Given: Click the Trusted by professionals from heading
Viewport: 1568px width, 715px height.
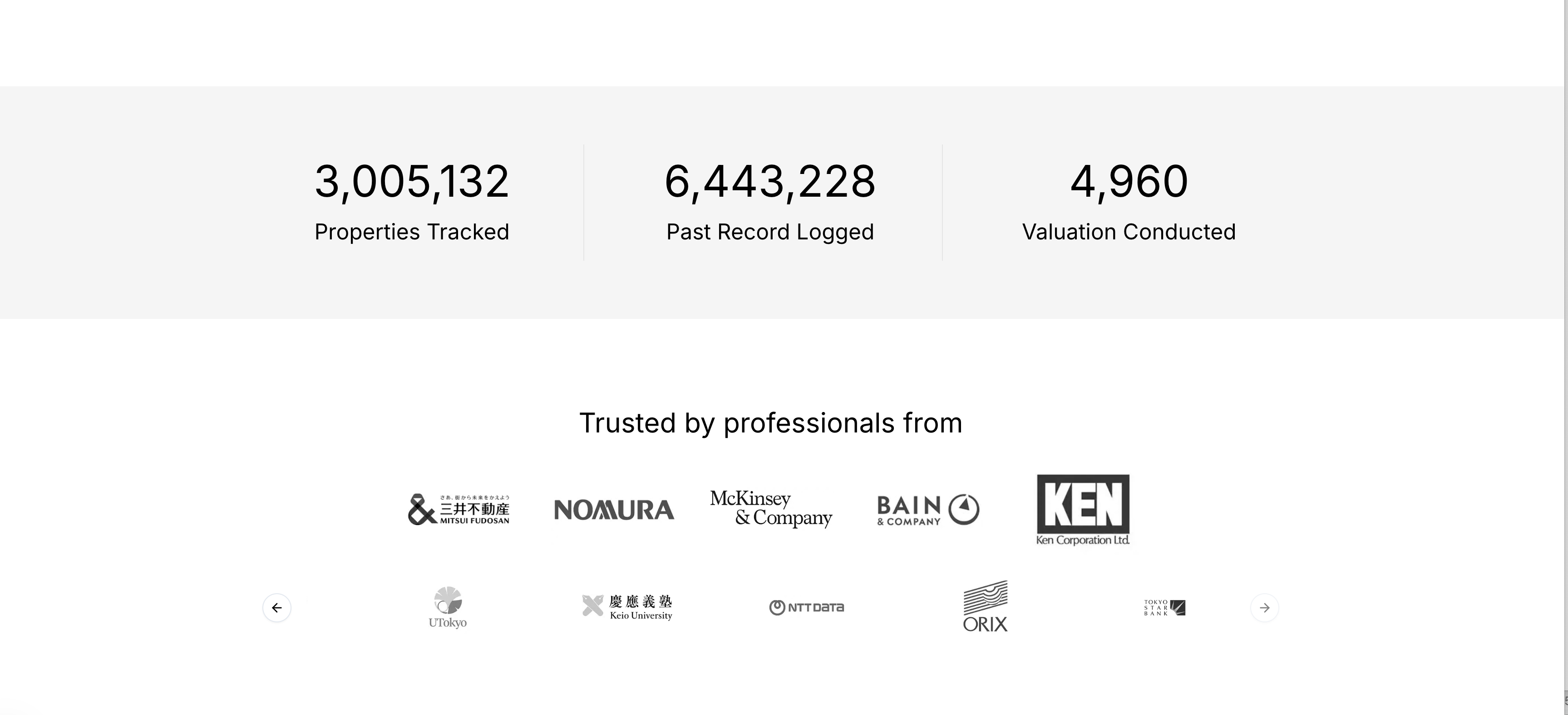Looking at the screenshot, I should [771, 423].
